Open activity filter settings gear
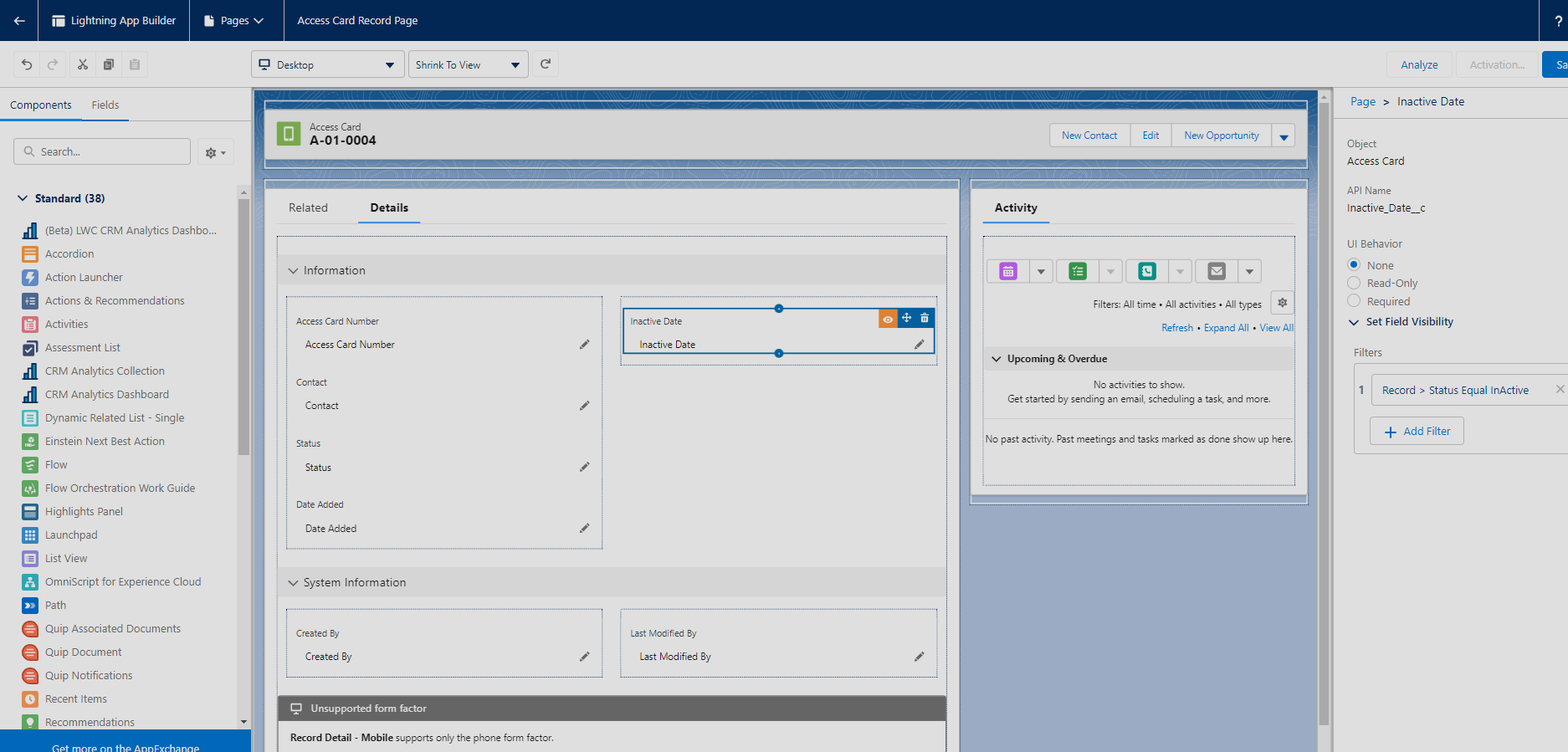The height and width of the screenshot is (752, 1568). coord(1283,303)
